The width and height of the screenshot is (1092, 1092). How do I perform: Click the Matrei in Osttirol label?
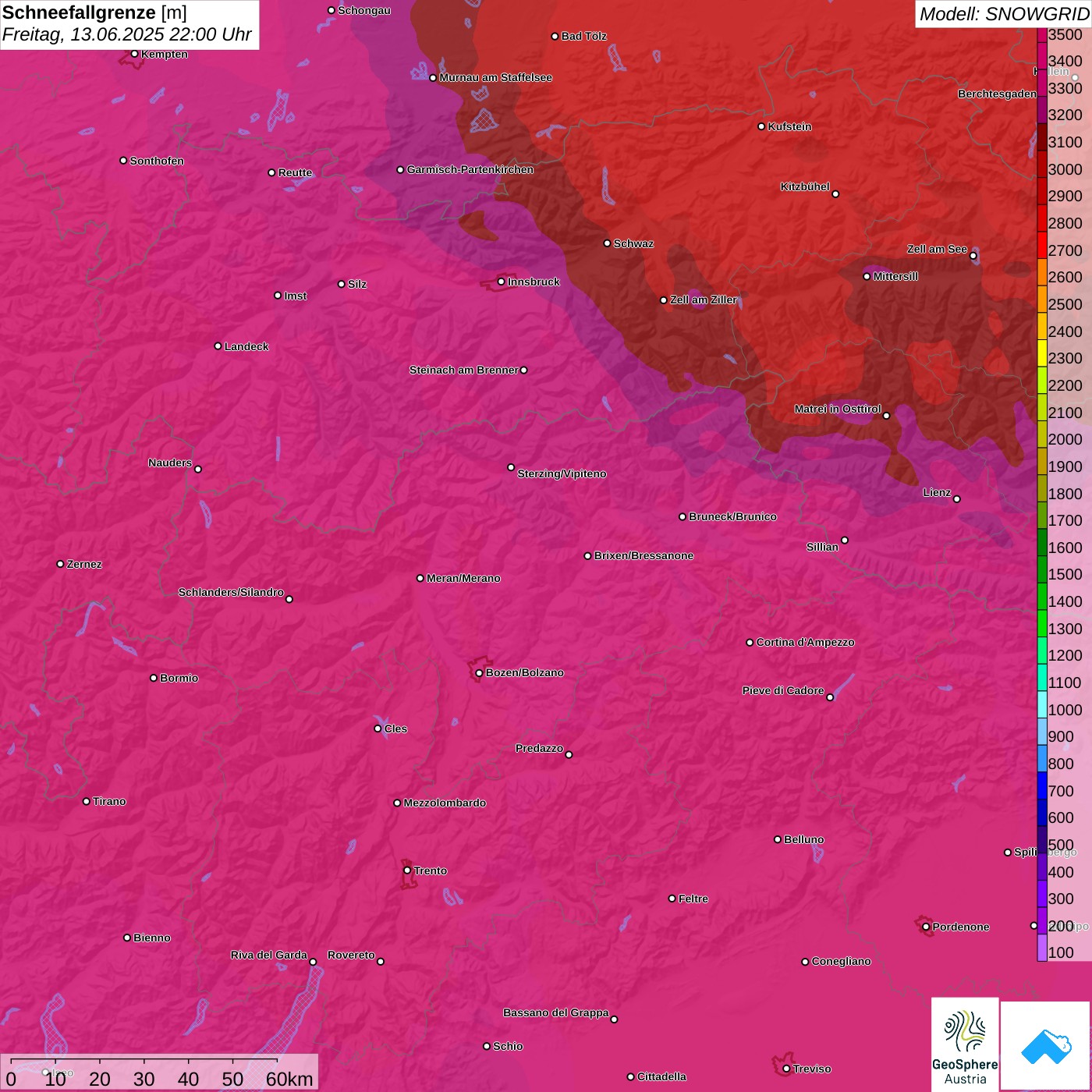point(838,409)
